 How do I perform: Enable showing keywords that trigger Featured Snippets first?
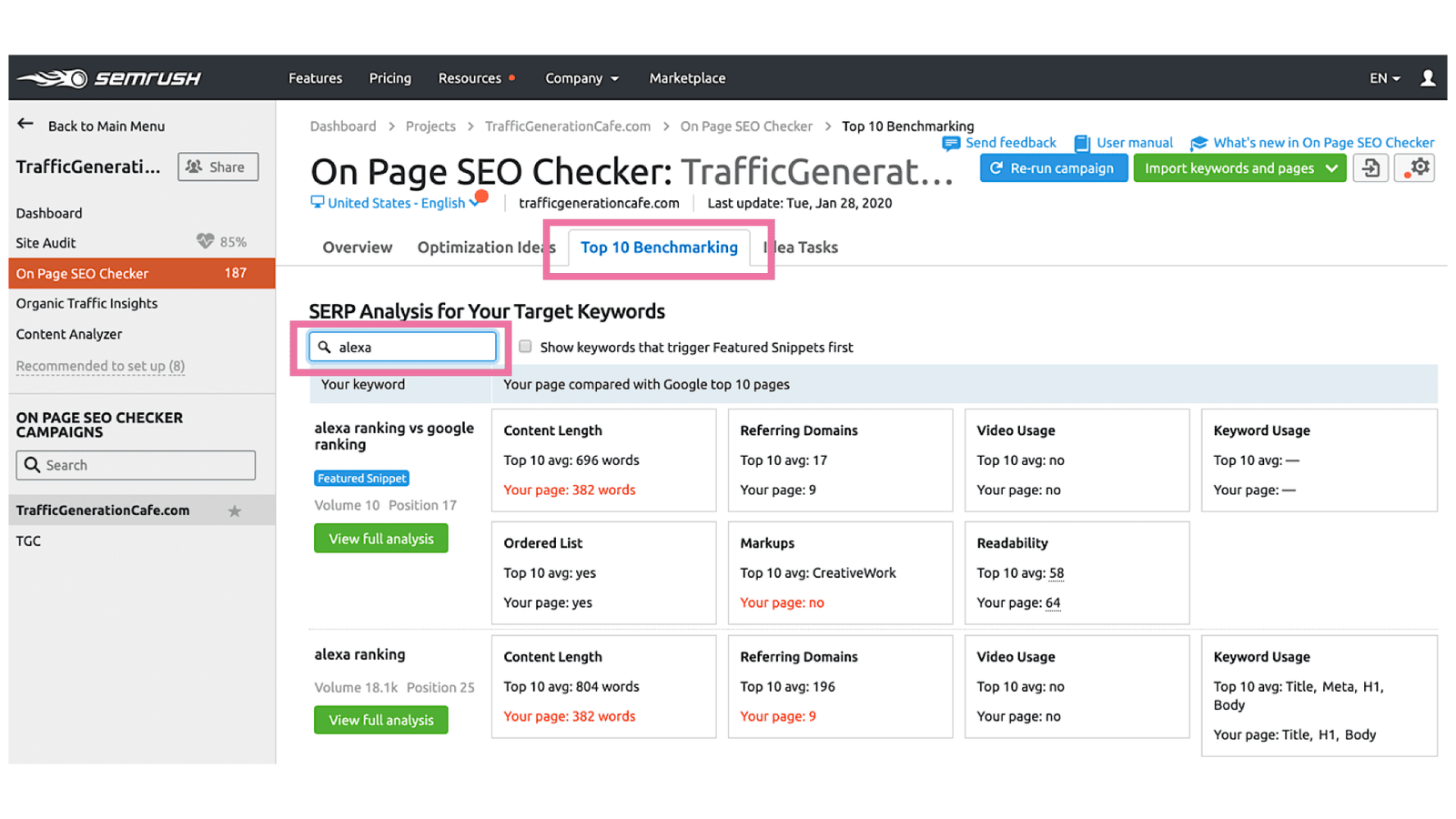click(525, 346)
